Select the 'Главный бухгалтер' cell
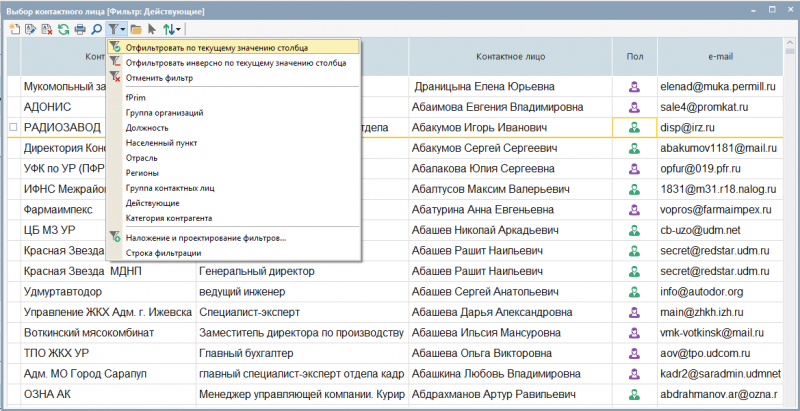 (302, 353)
